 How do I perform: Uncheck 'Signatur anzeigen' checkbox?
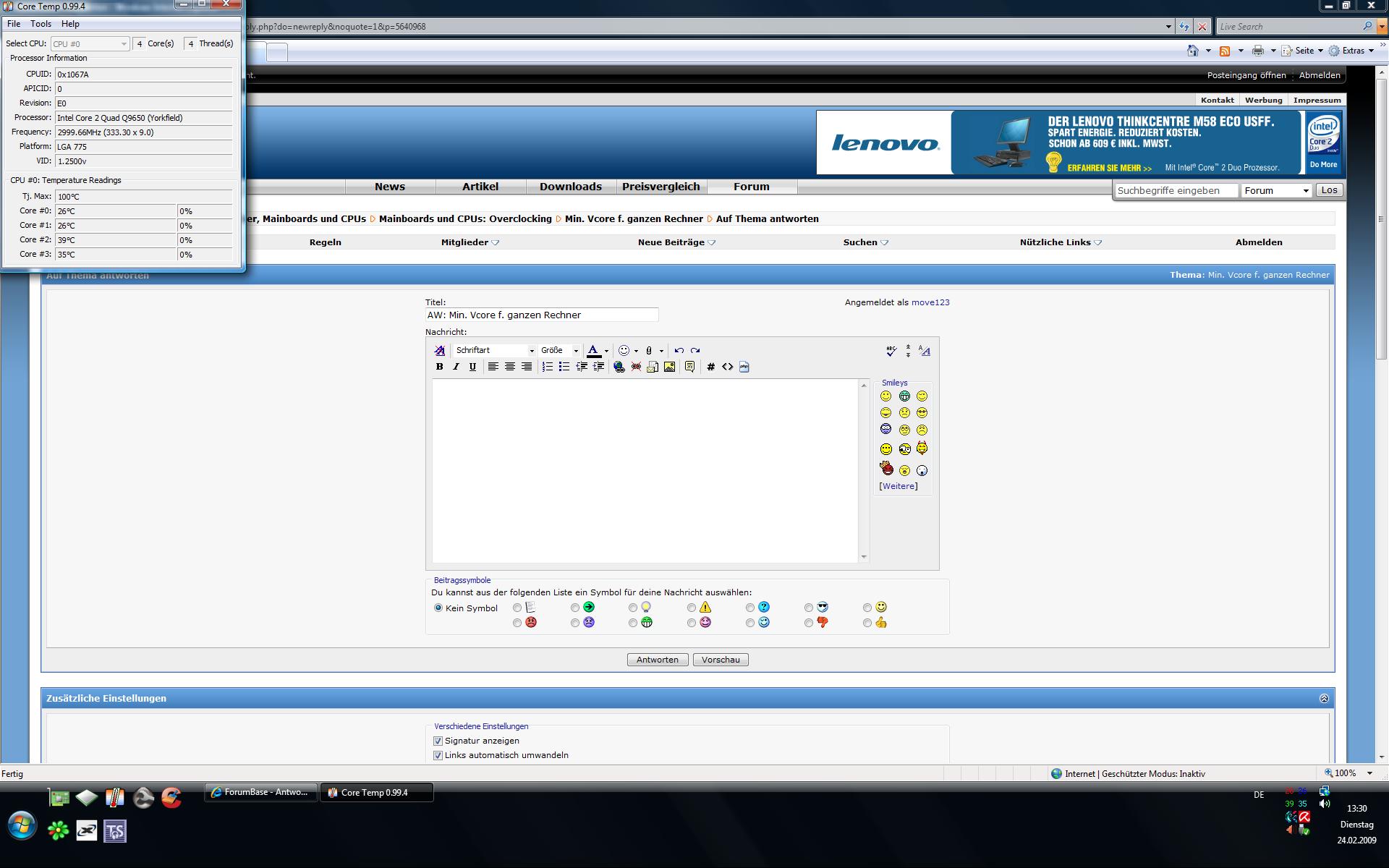tap(438, 741)
